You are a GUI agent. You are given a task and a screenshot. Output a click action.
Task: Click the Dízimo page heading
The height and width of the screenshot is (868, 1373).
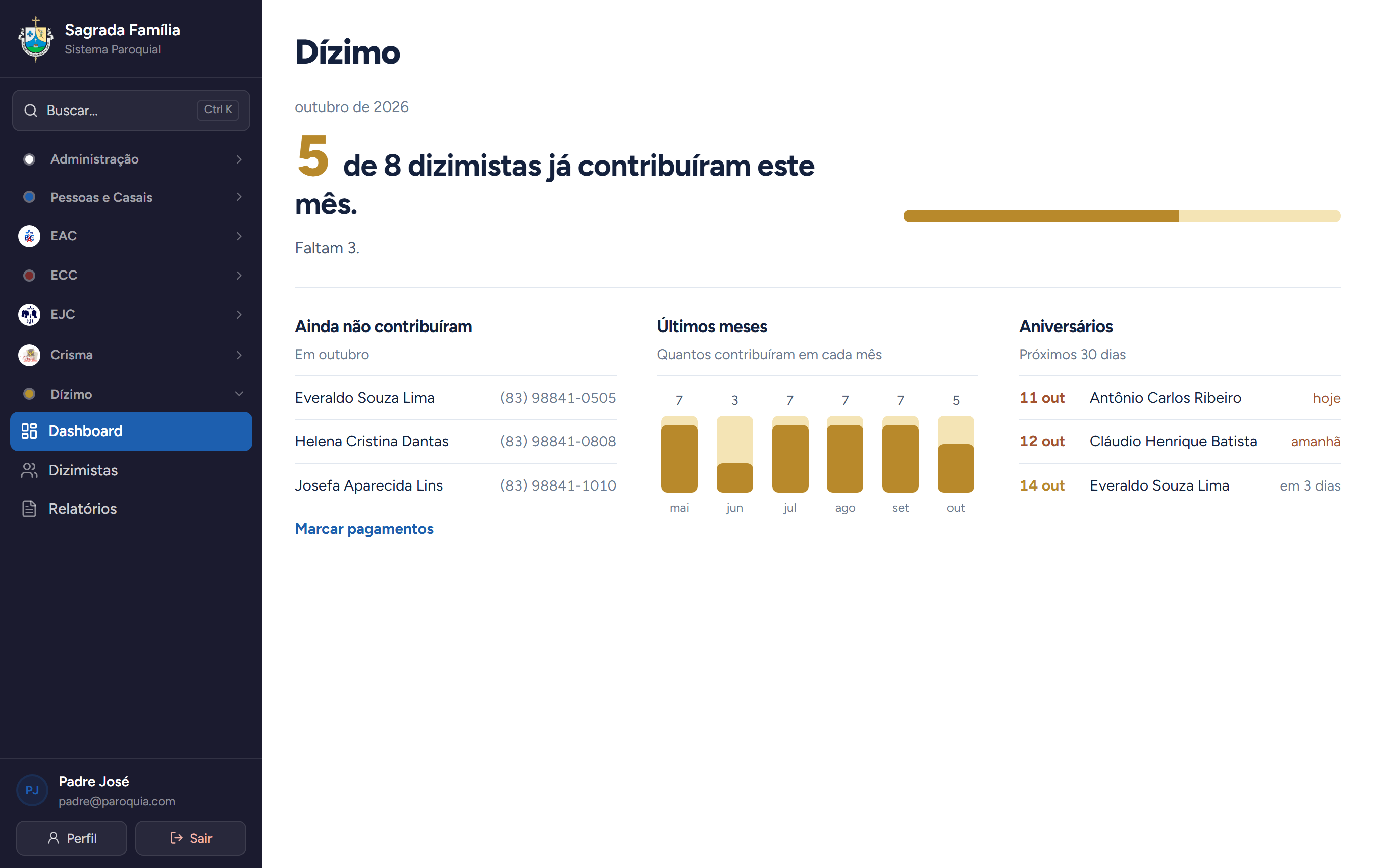point(347,52)
